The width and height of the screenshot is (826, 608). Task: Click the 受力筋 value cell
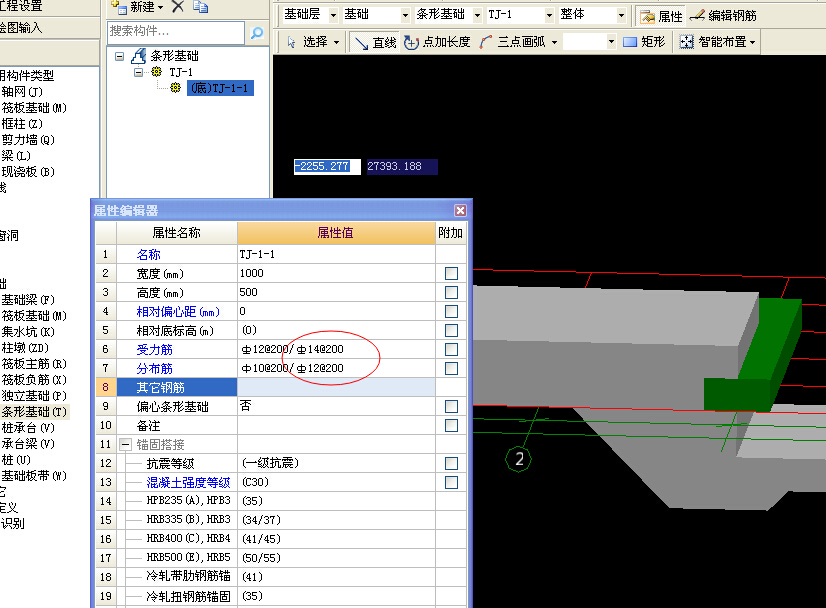336,349
